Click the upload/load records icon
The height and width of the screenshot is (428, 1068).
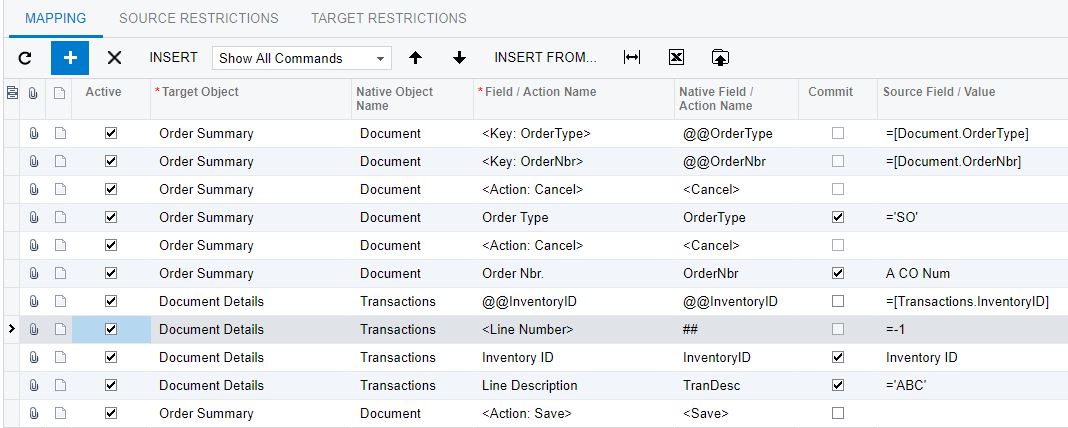point(720,58)
